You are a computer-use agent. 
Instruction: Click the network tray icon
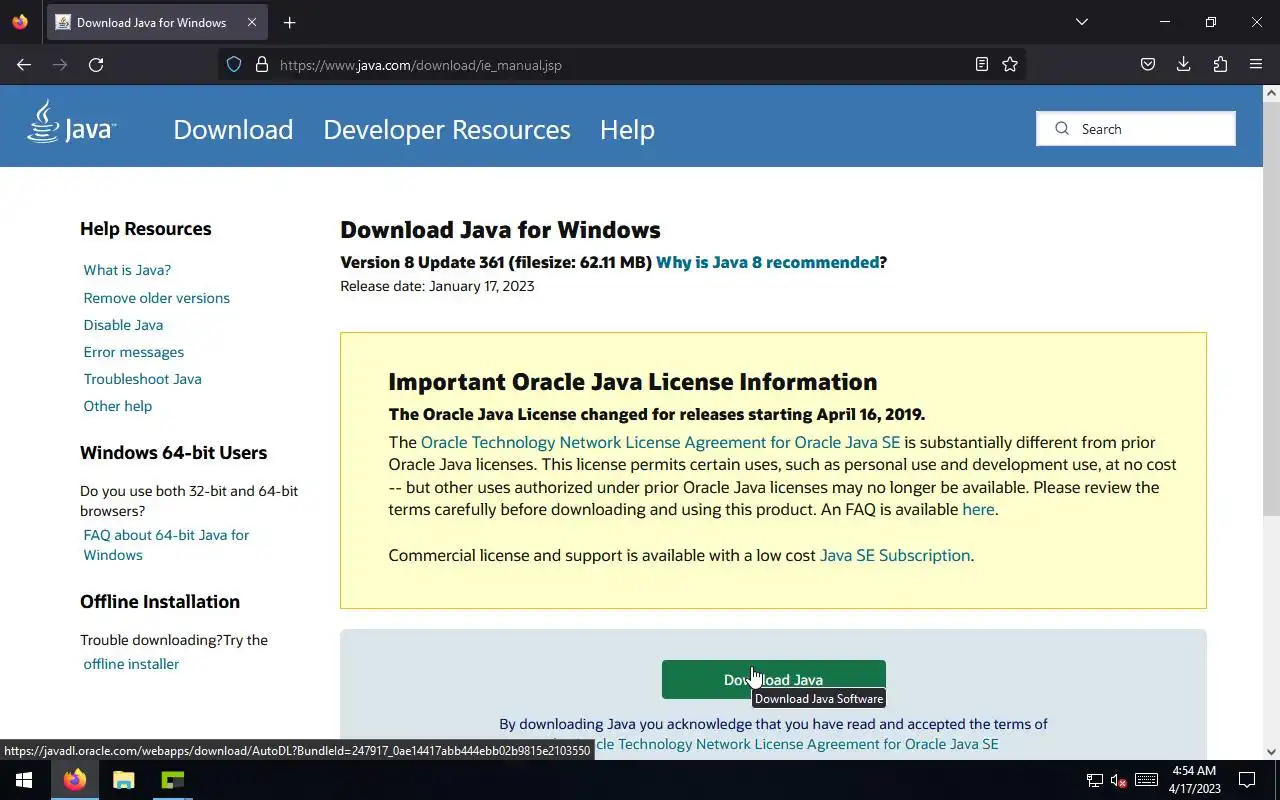[1095, 780]
